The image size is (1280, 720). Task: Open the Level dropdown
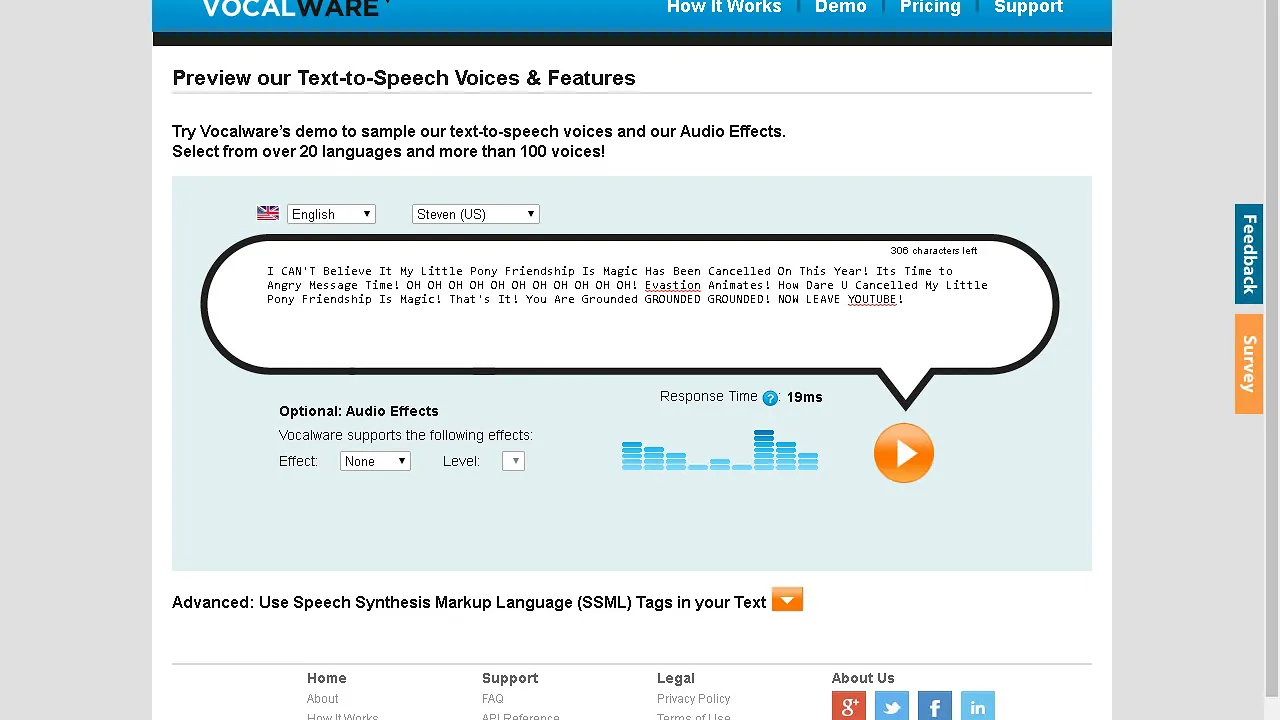click(513, 461)
